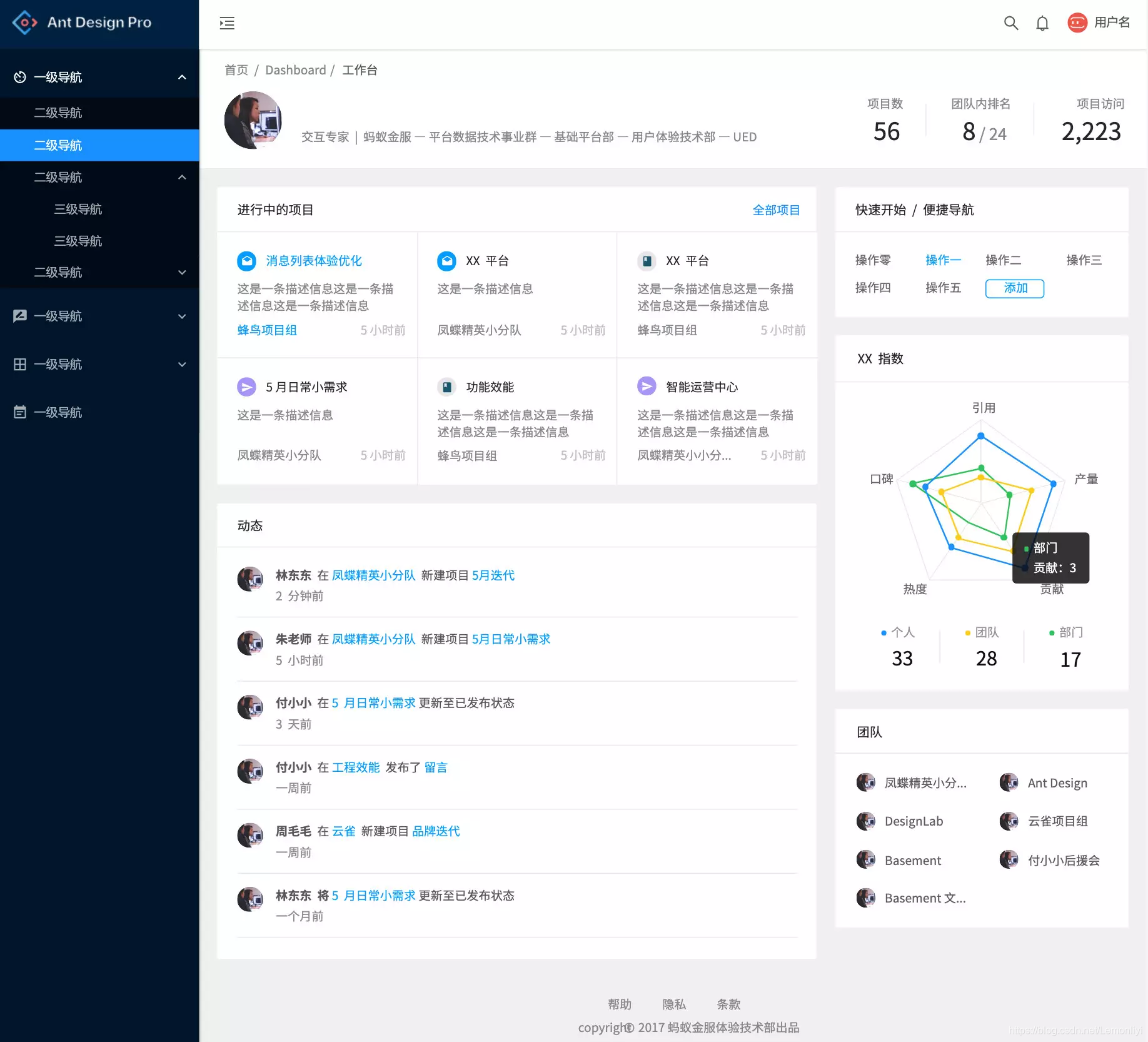Click the 添加 button in quick navigation

point(1015,288)
